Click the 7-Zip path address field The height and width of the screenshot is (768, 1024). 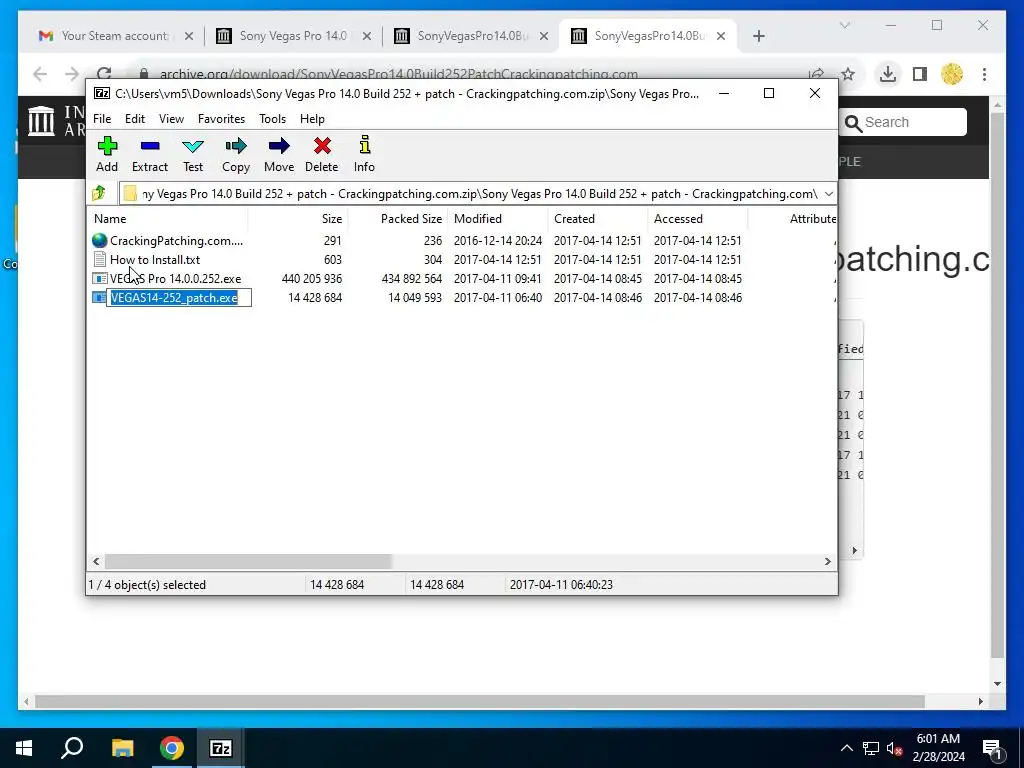point(469,193)
